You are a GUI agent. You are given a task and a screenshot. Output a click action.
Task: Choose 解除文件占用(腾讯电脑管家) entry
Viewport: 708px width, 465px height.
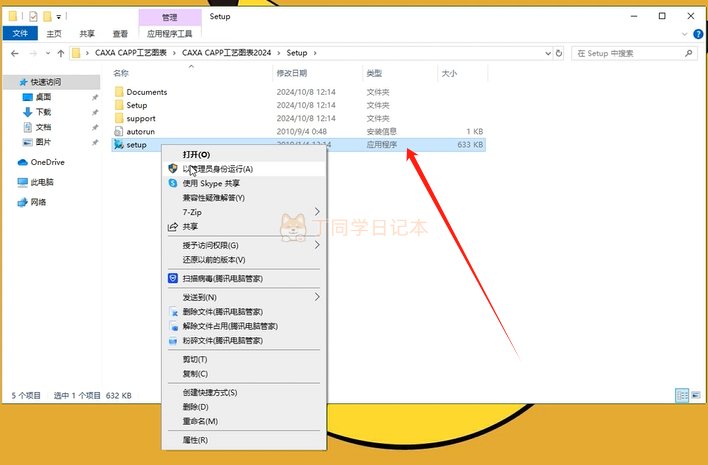click(x=244, y=326)
